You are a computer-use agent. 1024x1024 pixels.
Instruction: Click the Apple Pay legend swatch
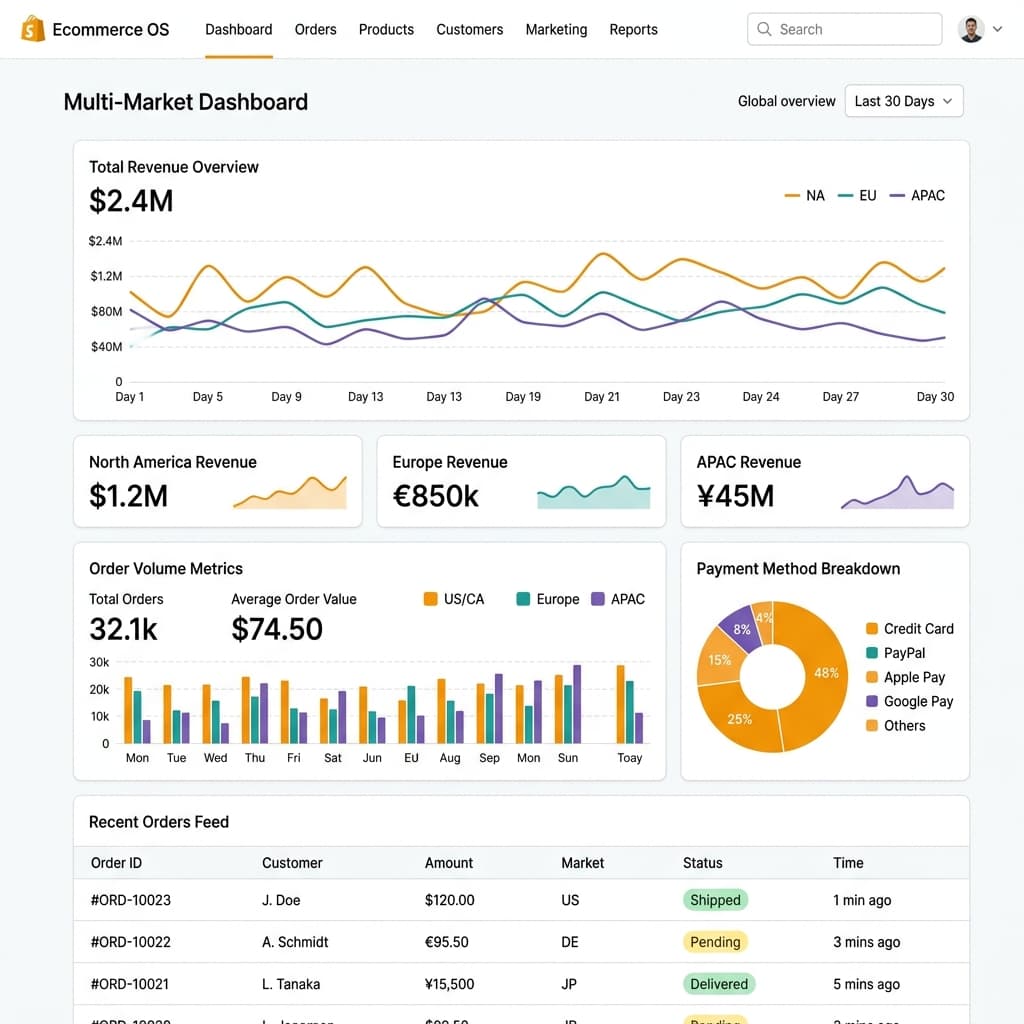(x=872, y=677)
